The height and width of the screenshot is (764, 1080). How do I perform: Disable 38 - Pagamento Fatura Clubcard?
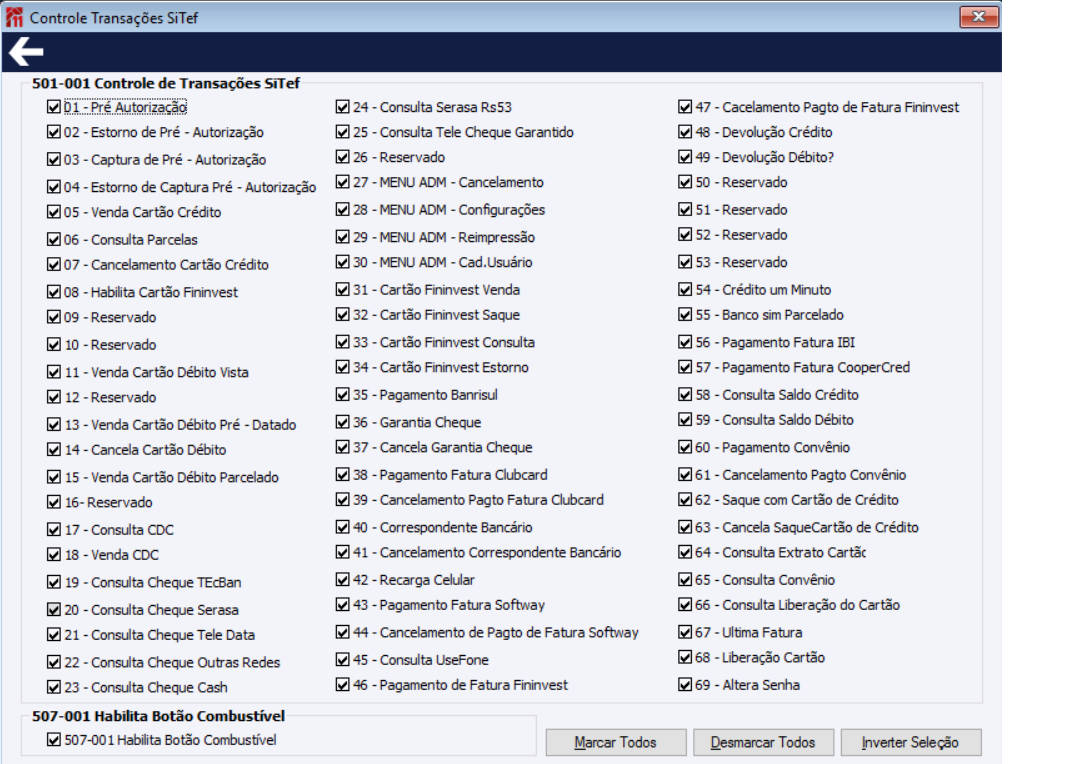[x=342, y=475]
